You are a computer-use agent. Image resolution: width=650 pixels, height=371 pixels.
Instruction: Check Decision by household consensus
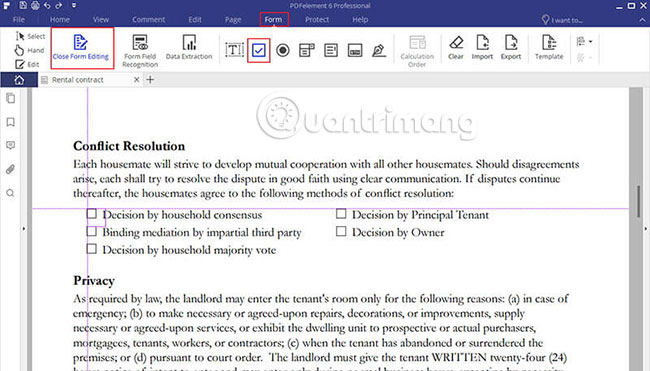click(x=92, y=213)
